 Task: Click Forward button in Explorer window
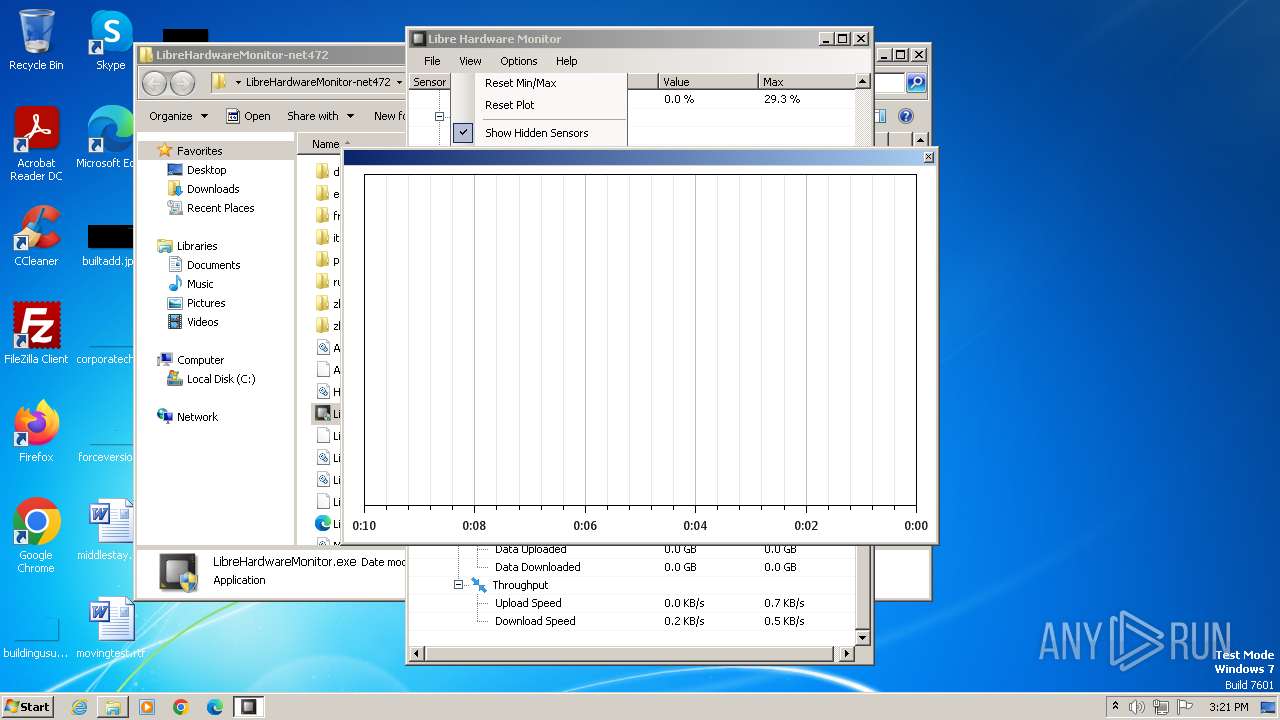coord(182,82)
